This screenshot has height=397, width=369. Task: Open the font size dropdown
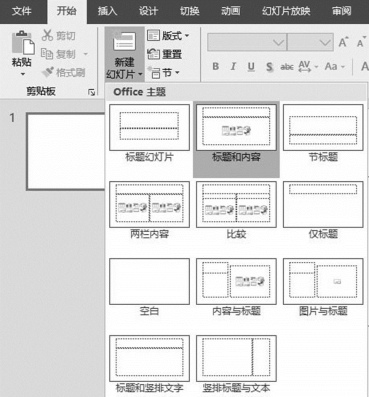click(x=324, y=42)
